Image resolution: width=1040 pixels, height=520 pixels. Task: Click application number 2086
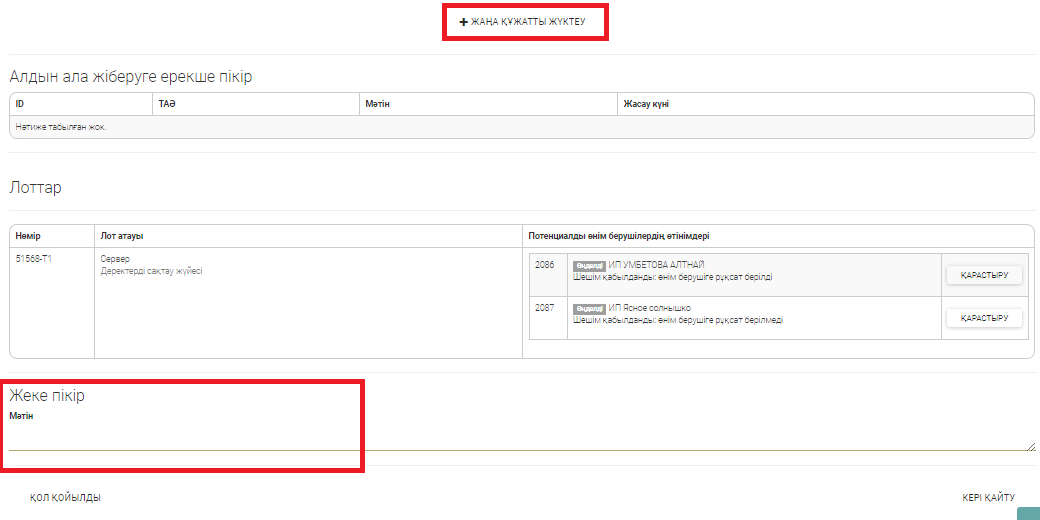click(x=544, y=265)
